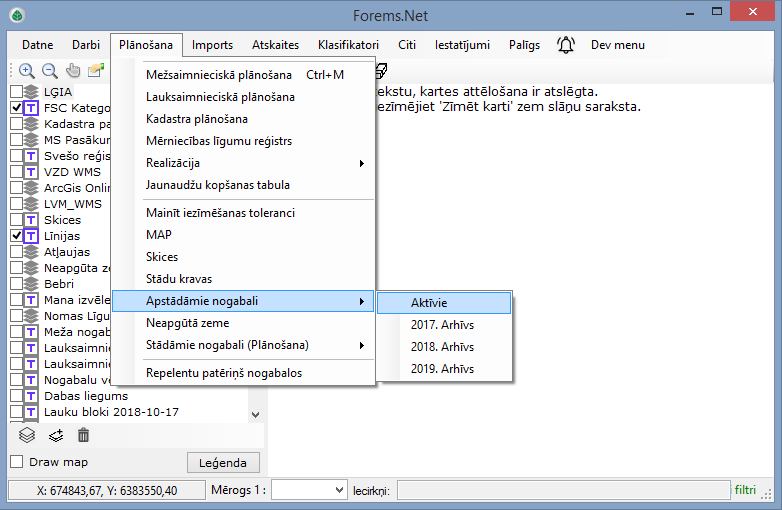Enable the Bebri layer checkbox
Screen dimensions: 782x510
16,284
